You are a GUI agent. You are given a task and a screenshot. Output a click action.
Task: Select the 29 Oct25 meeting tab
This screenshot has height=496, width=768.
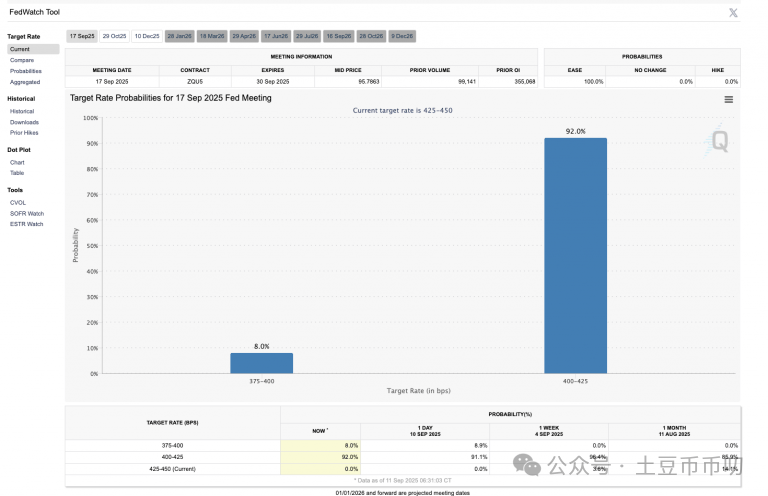[x=115, y=36]
